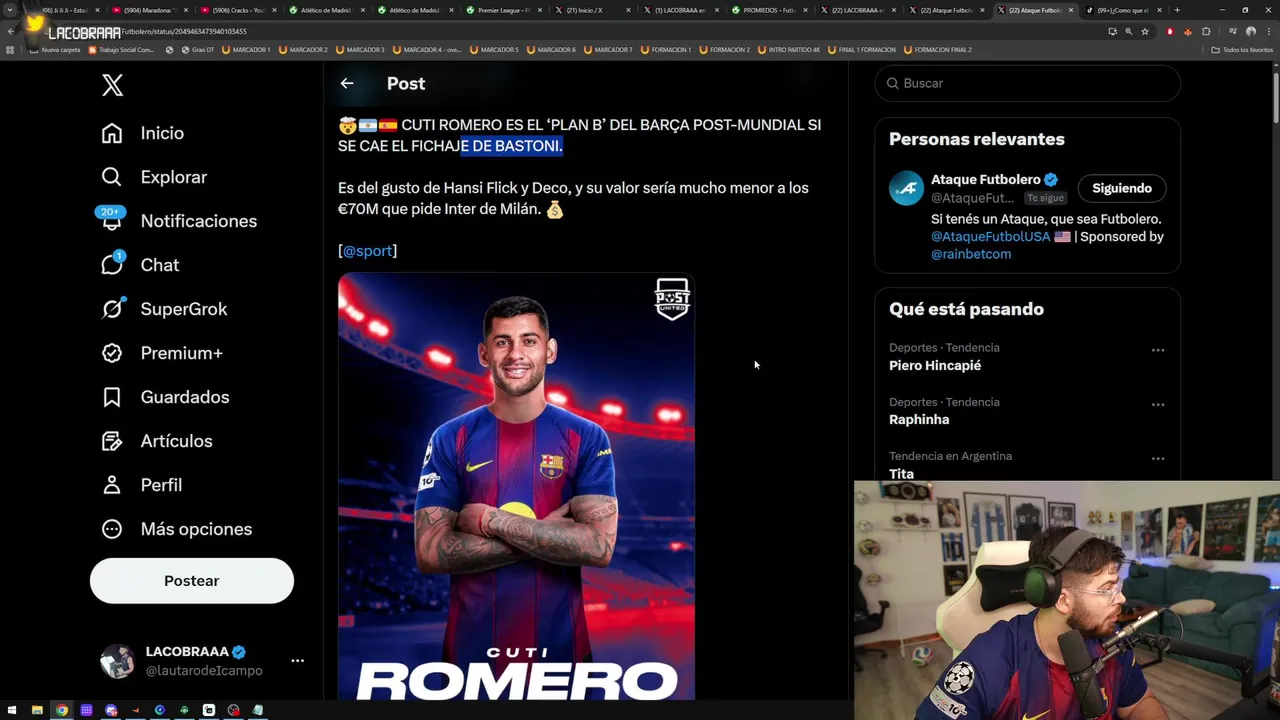Screen dimensions: 1280x720
Task: Open @rainbetcom sponsor link
Action: click(x=971, y=254)
